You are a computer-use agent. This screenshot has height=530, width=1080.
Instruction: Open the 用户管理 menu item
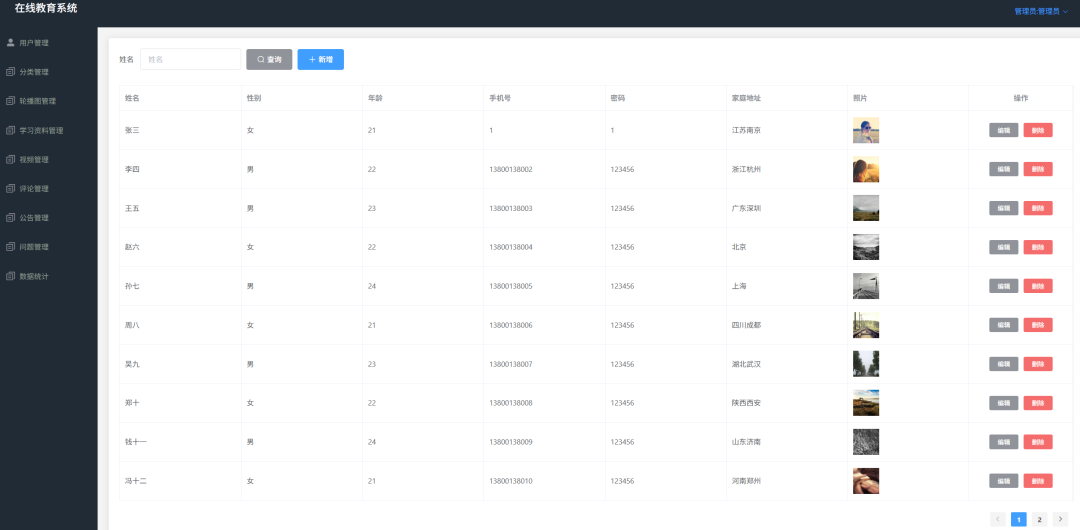[48, 43]
